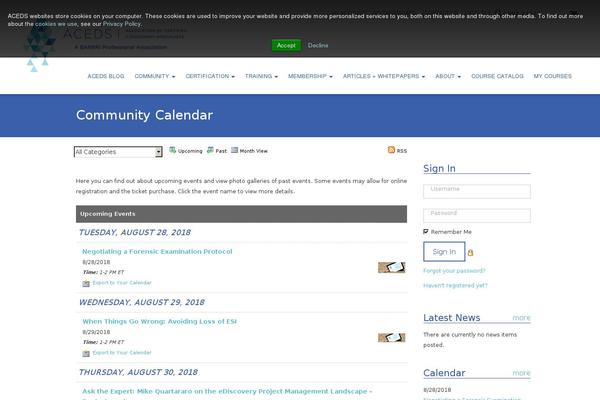Click 'Forgot your password?' link
The width and height of the screenshot is (600, 400).
tap(454, 271)
